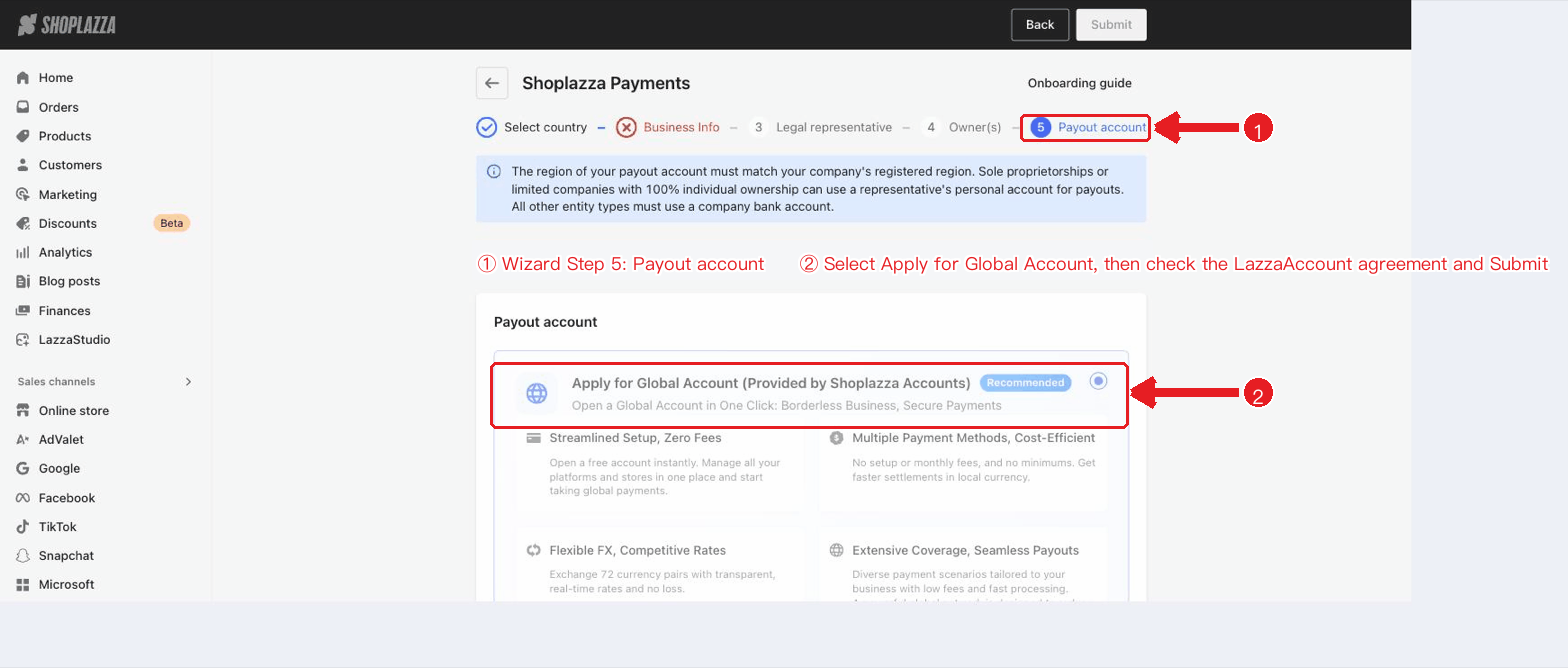Click the Back button in top bar
The image size is (1568, 668).
click(1040, 25)
